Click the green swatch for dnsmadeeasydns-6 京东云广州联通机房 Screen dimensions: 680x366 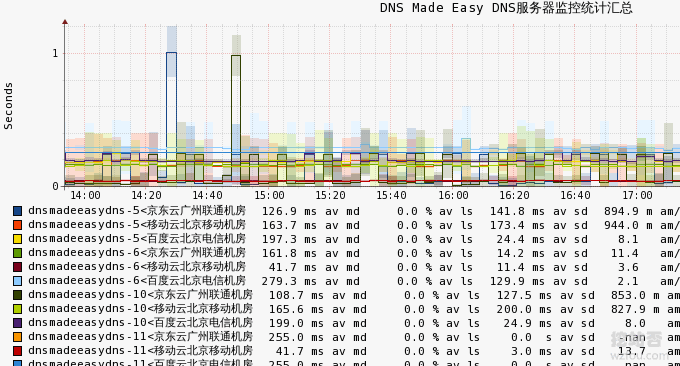(17, 253)
